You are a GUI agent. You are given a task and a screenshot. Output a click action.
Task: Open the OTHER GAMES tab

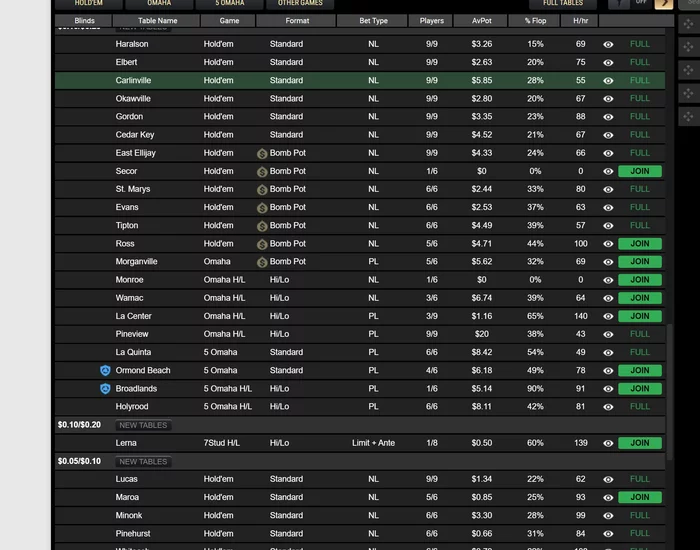point(300,4)
